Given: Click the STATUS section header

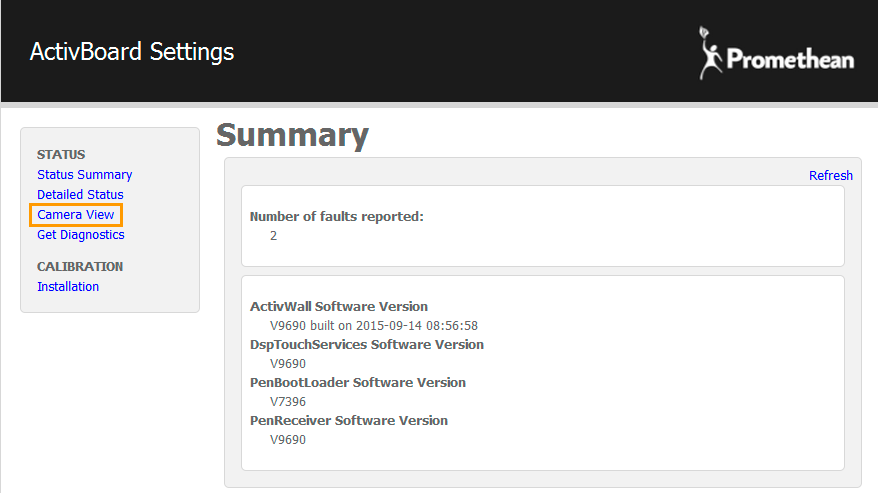Looking at the screenshot, I should tap(61, 155).
